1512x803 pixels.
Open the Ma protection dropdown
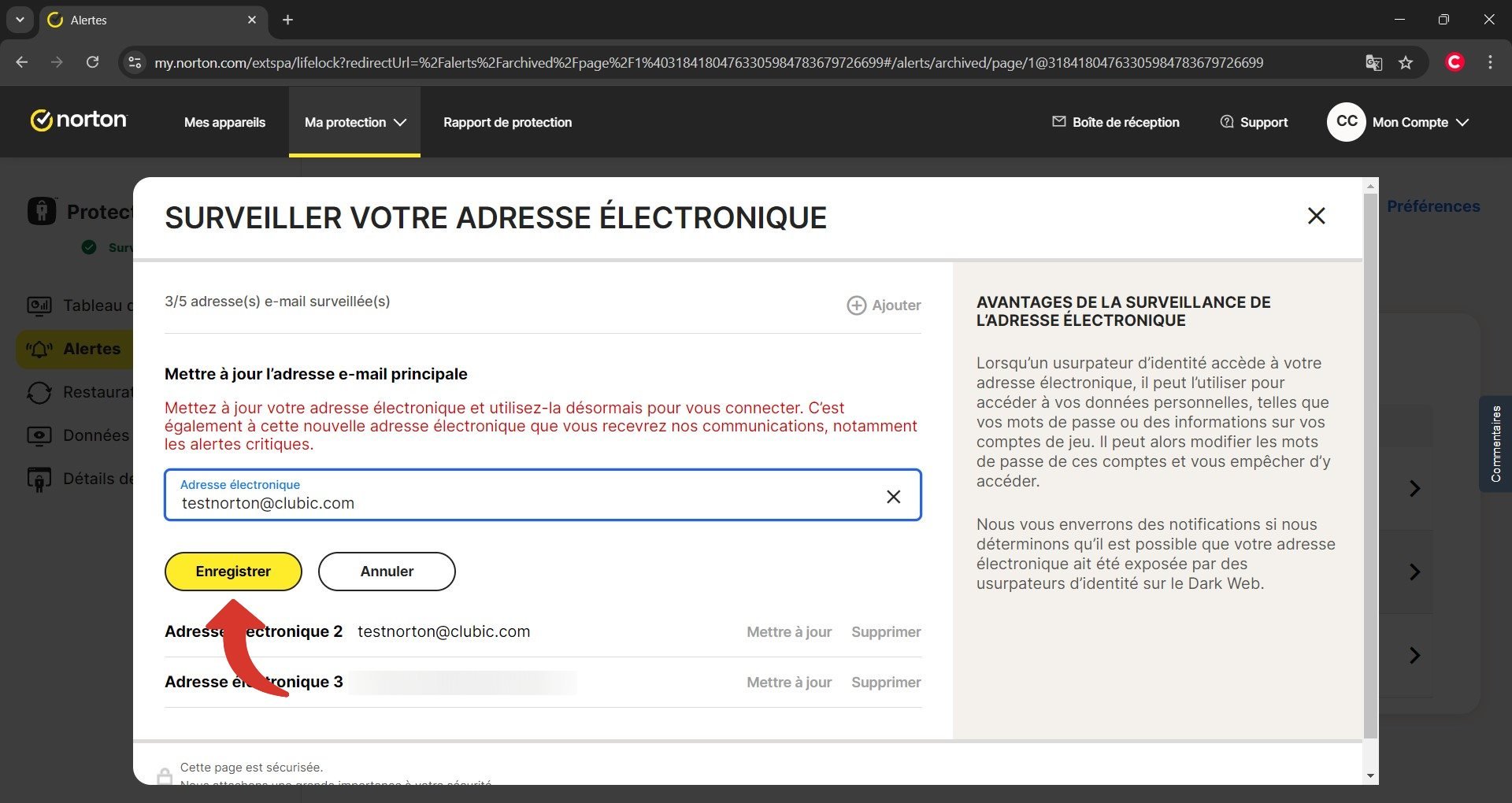(354, 122)
